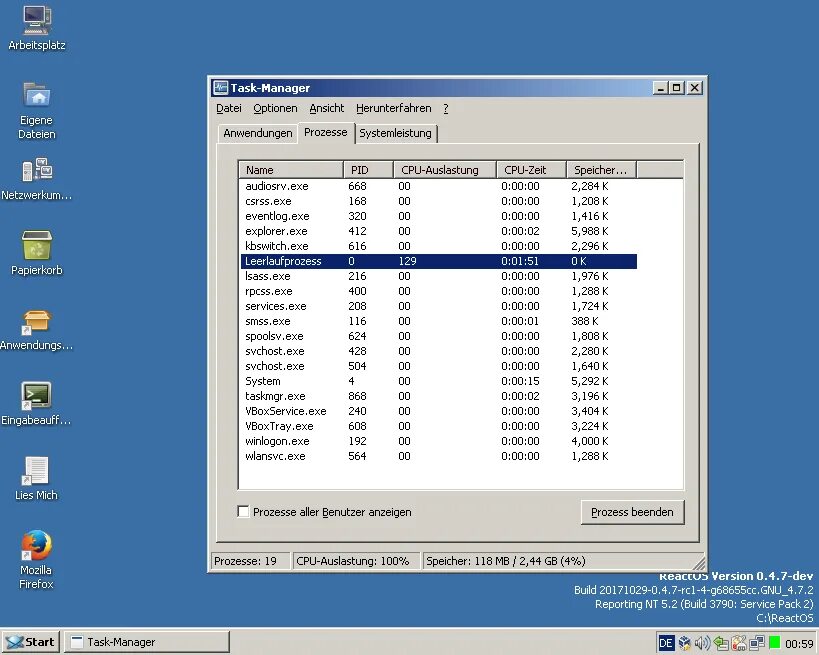The width and height of the screenshot is (819, 655).
Task: Sort by the Speicher column header
Action: pyautogui.click(x=602, y=170)
